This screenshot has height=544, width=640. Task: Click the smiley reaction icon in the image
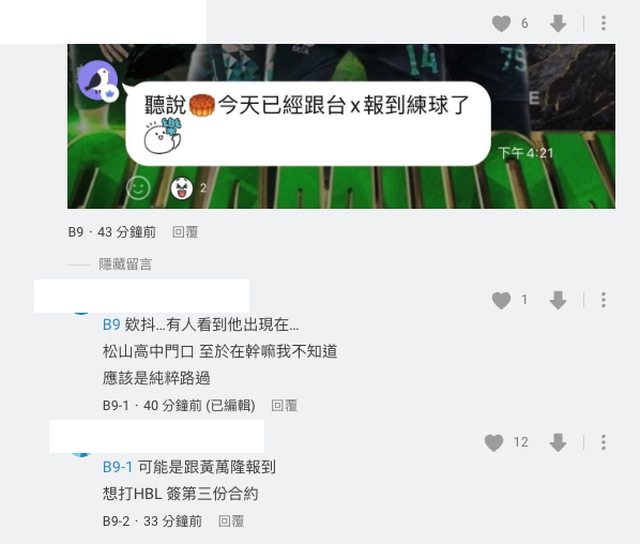[x=138, y=188]
